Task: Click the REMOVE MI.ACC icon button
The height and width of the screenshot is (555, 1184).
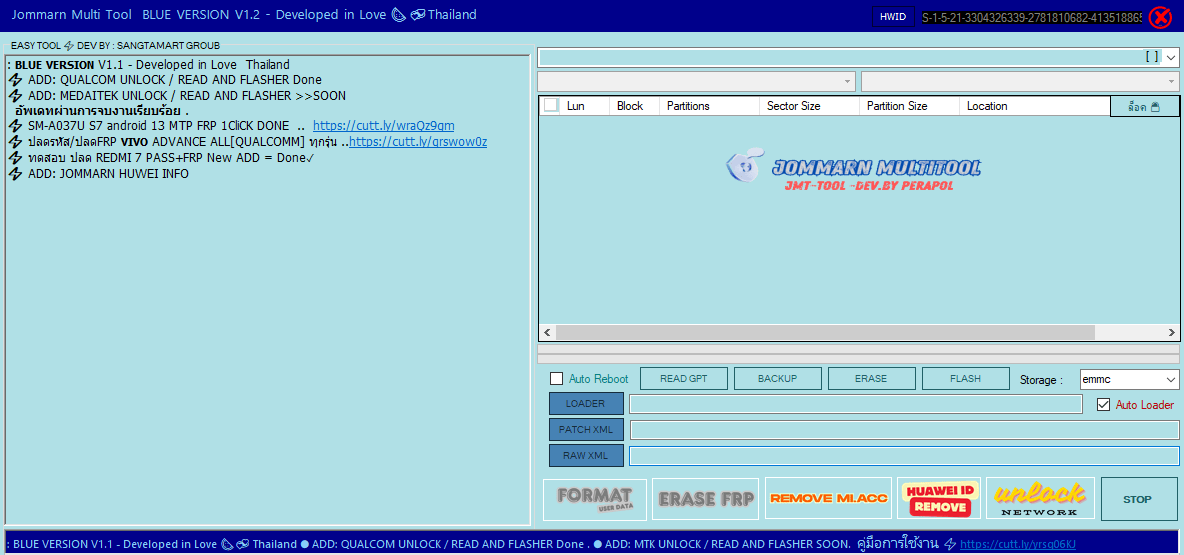Action: pos(828,498)
